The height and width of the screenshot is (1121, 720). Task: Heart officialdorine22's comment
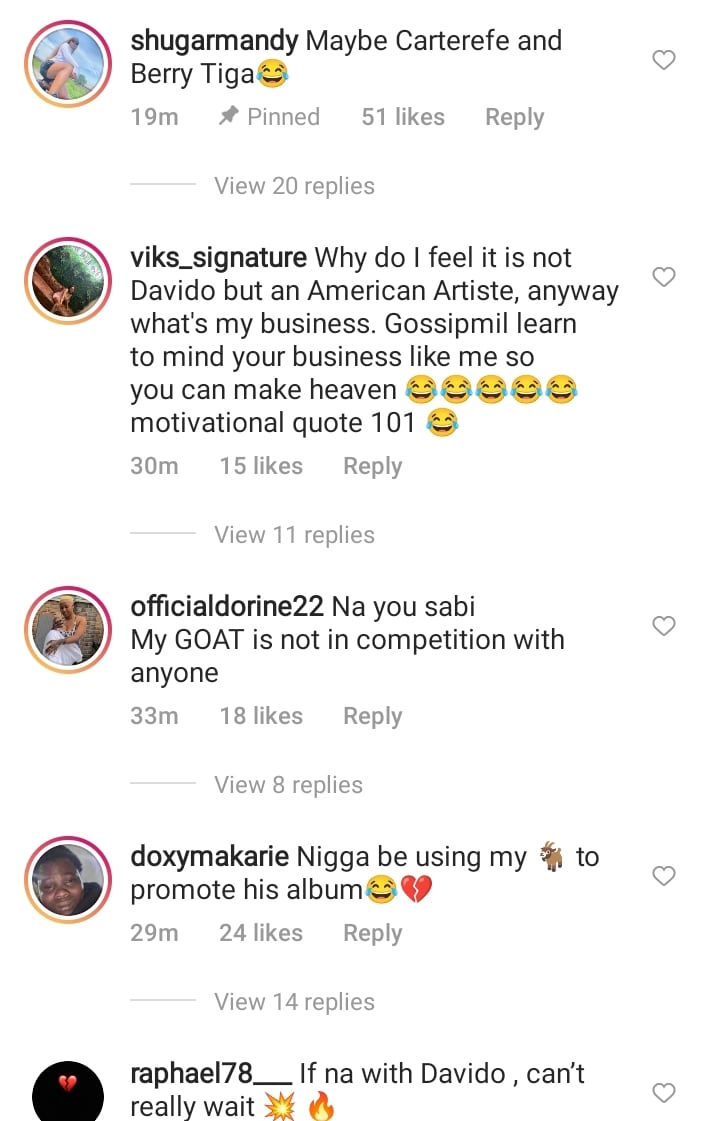tap(664, 626)
